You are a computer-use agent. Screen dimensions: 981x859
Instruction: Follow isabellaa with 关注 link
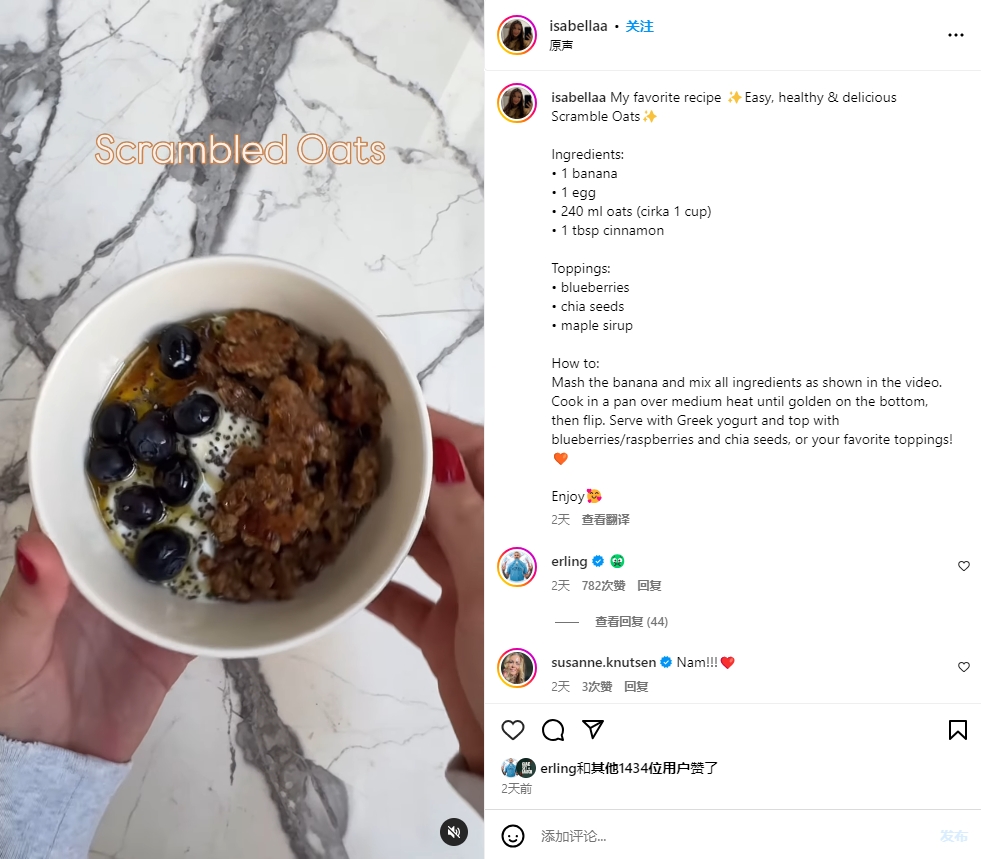[639, 26]
